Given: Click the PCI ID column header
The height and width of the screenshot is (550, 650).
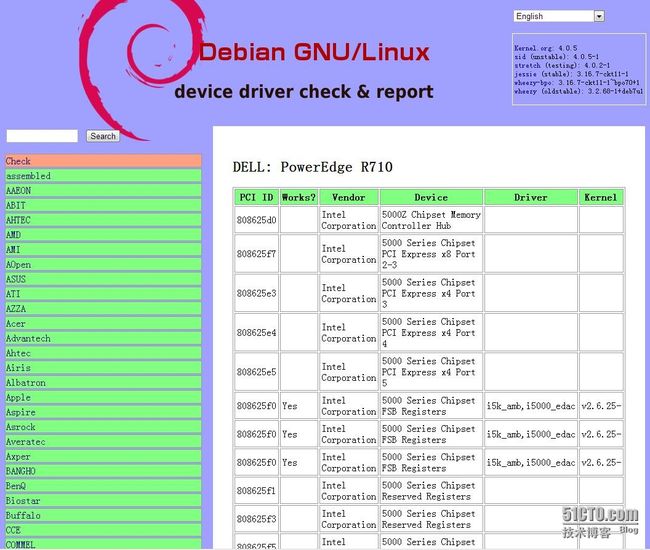Looking at the screenshot, I should click(256, 197).
